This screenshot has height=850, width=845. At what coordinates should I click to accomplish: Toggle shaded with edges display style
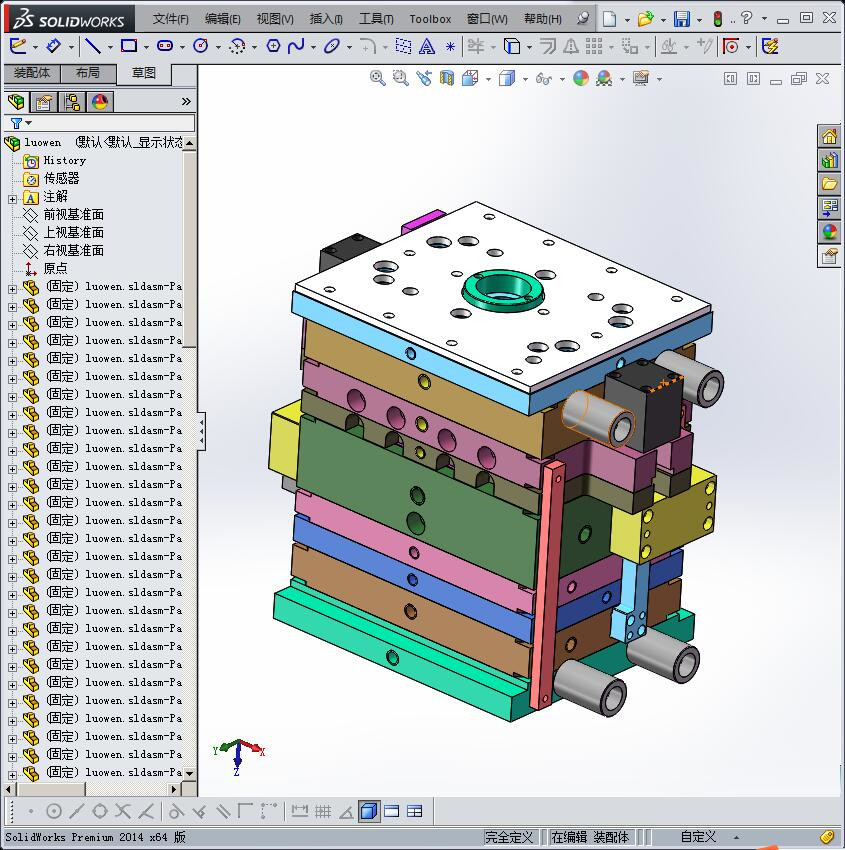pyautogui.click(x=507, y=78)
